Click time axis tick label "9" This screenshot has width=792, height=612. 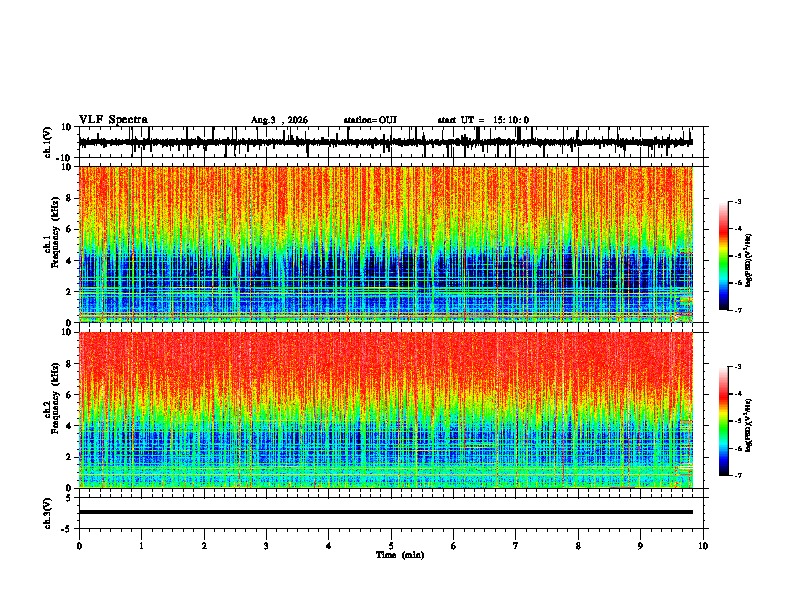click(640, 546)
